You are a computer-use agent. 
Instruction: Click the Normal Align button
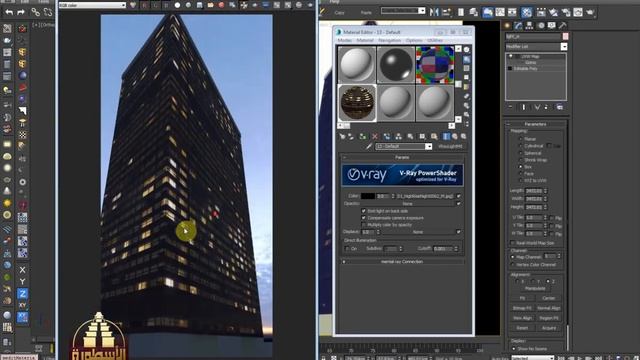pyautogui.click(x=549, y=308)
